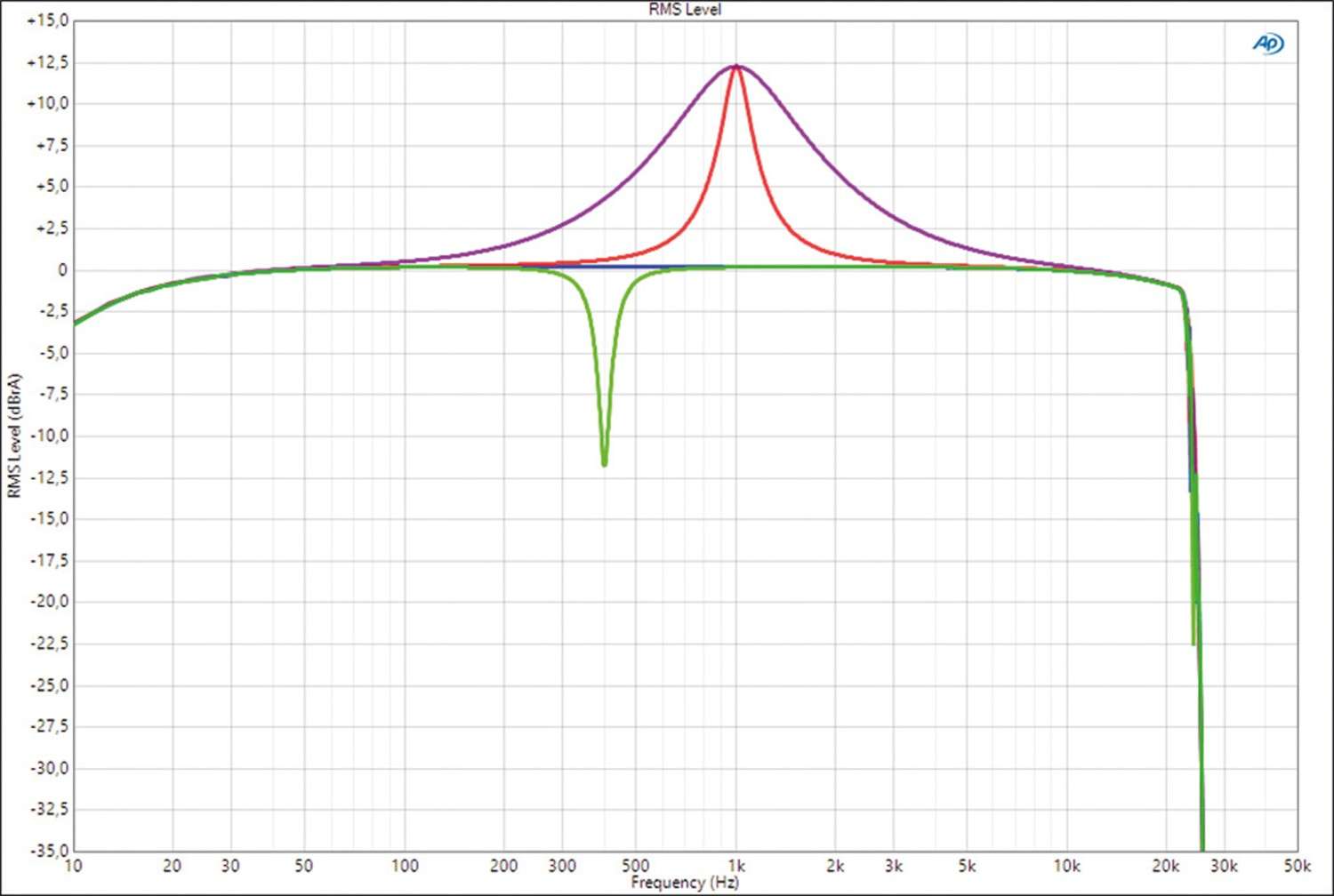This screenshot has width=1334, height=896.
Task: Click the "100" frequency axis tick
Action: click(x=405, y=866)
